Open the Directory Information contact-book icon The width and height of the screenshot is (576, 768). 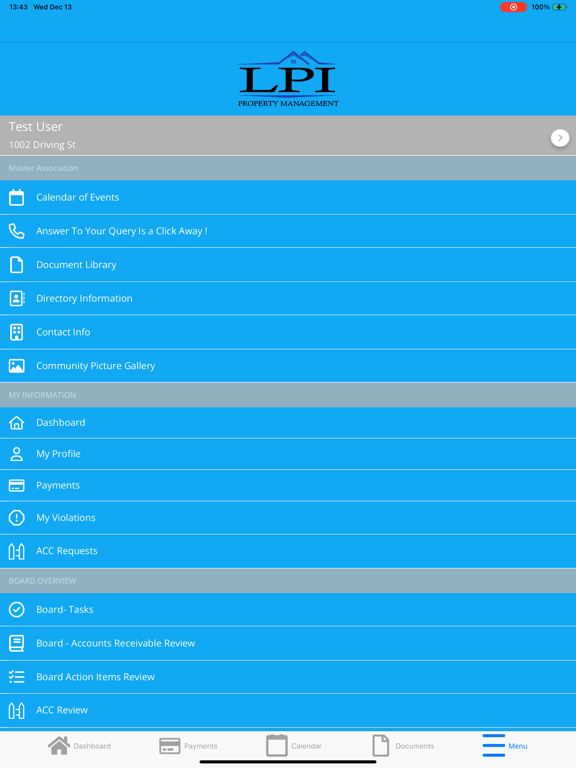click(x=17, y=298)
